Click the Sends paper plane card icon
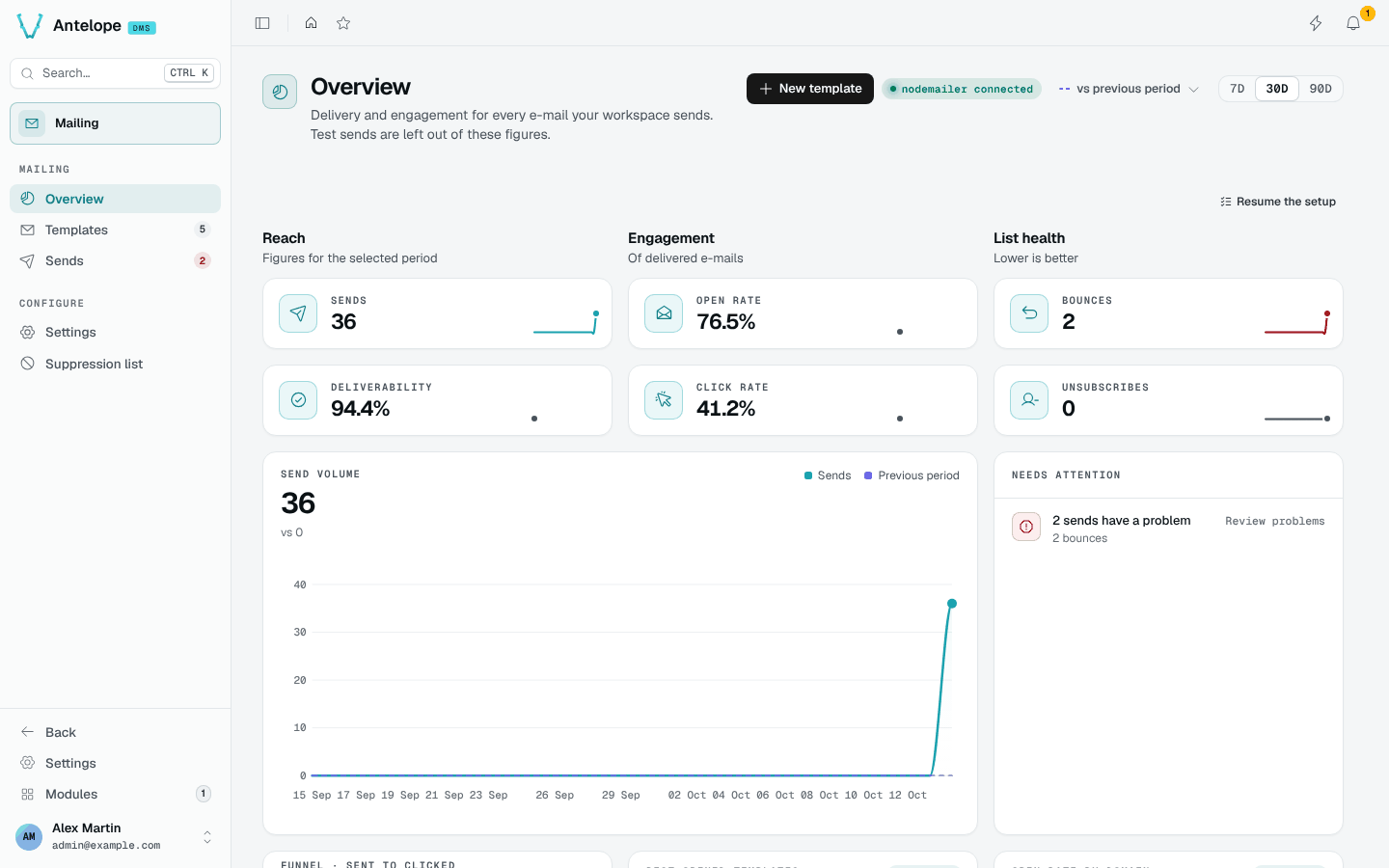Image resolution: width=1389 pixels, height=868 pixels. (x=298, y=313)
